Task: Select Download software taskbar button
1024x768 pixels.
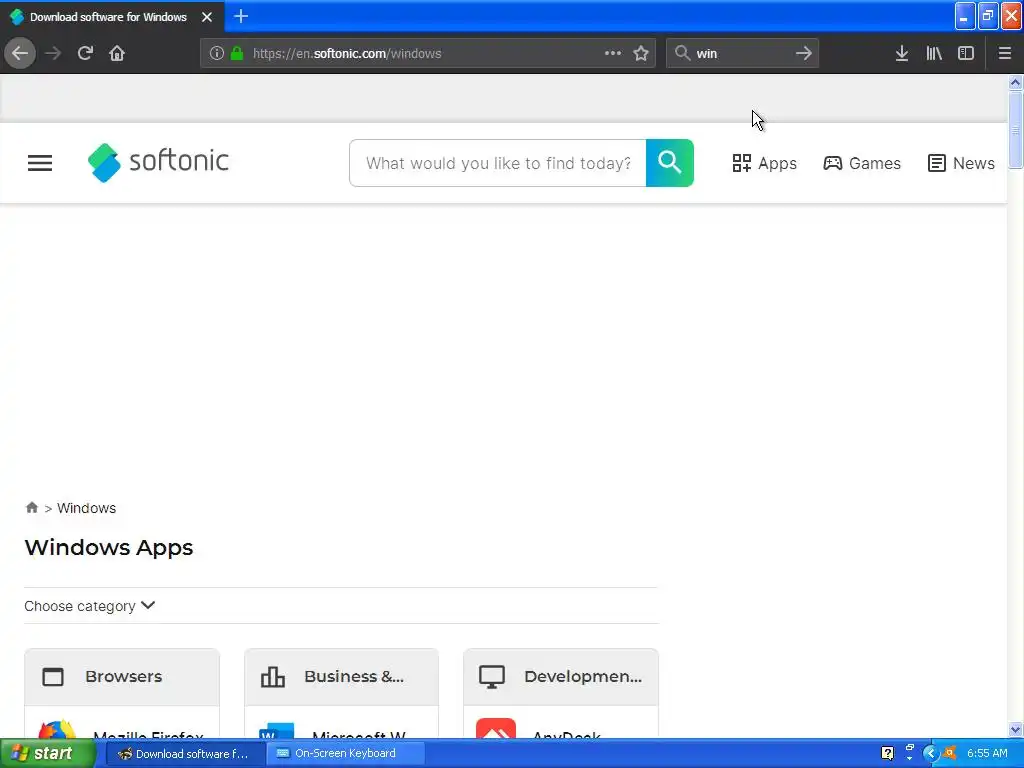Action: (x=185, y=753)
